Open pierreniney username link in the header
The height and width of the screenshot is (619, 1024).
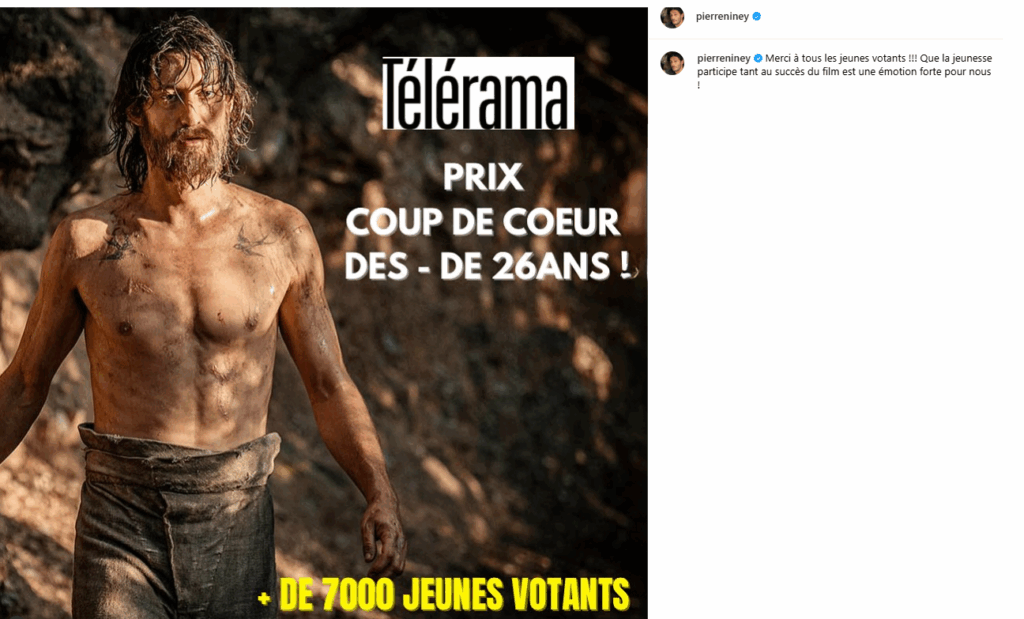coord(722,16)
